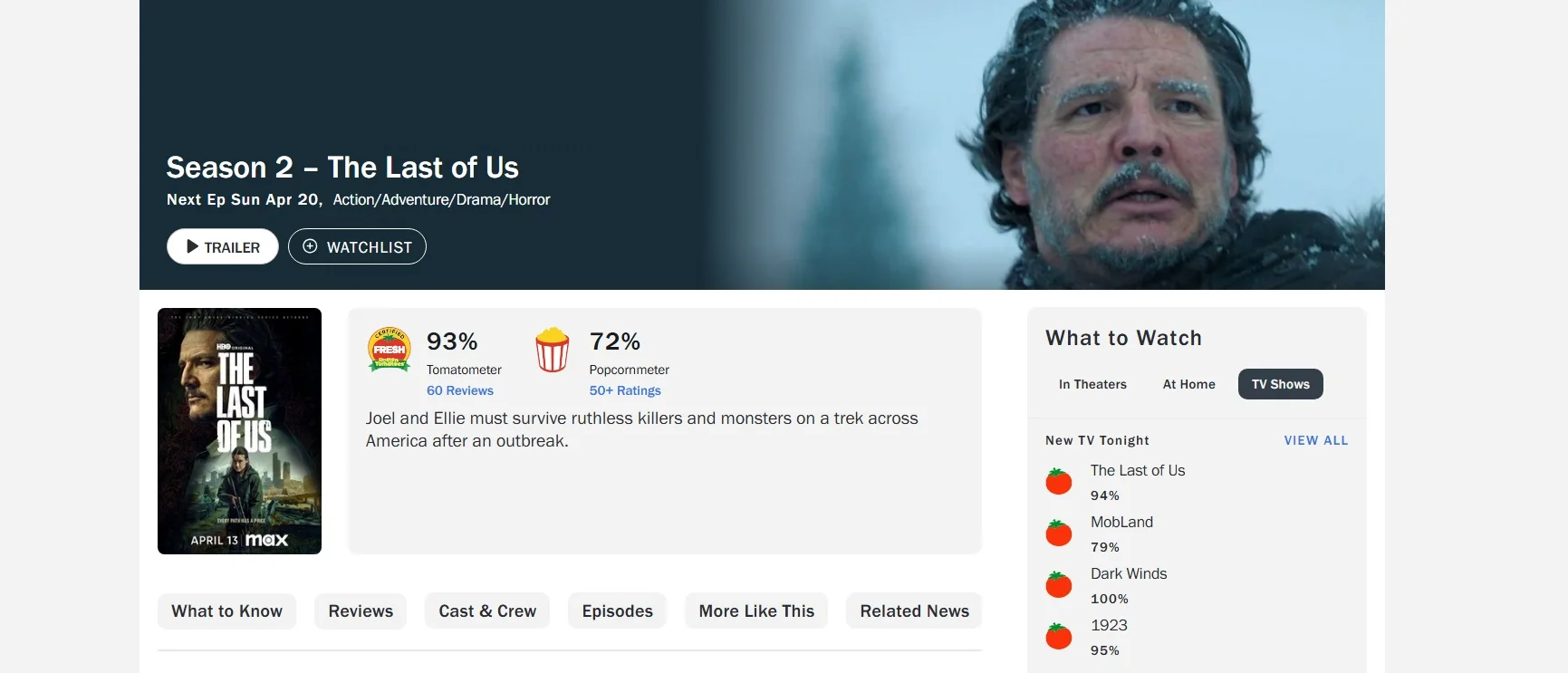Select the TV Shows tab
This screenshot has width=1568, height=673.
coord(1280,384)
